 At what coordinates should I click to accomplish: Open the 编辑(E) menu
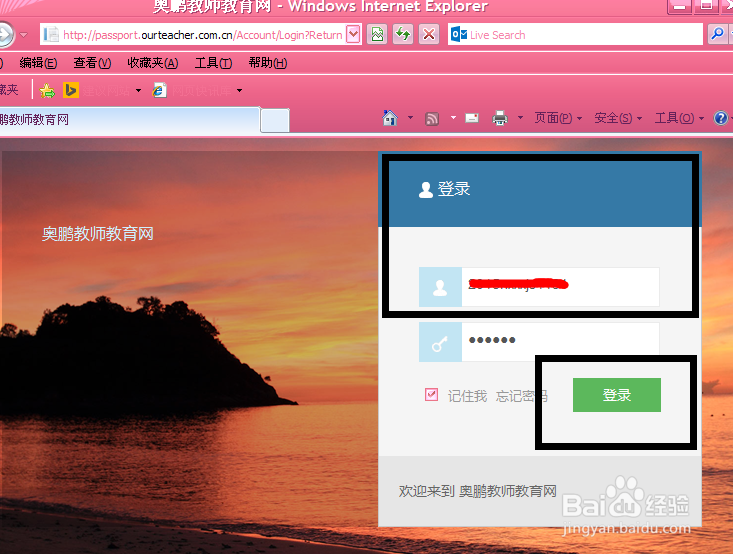point(38,63)
